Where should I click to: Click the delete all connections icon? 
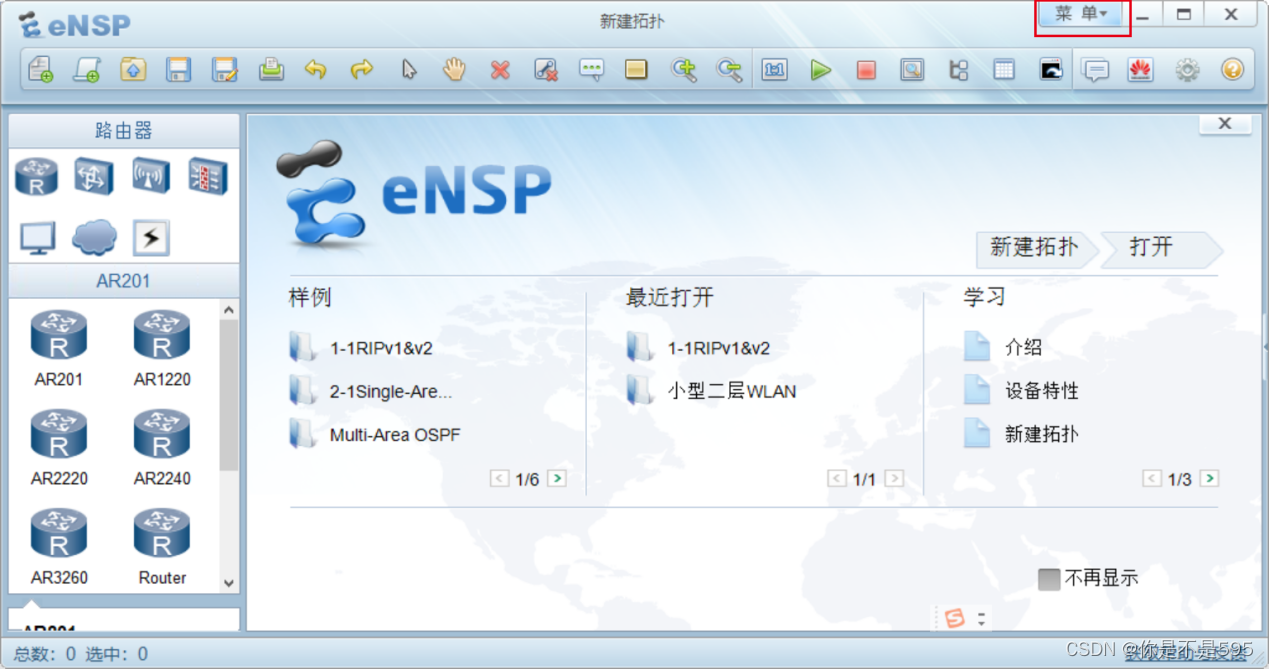click(x=546, y=70)
